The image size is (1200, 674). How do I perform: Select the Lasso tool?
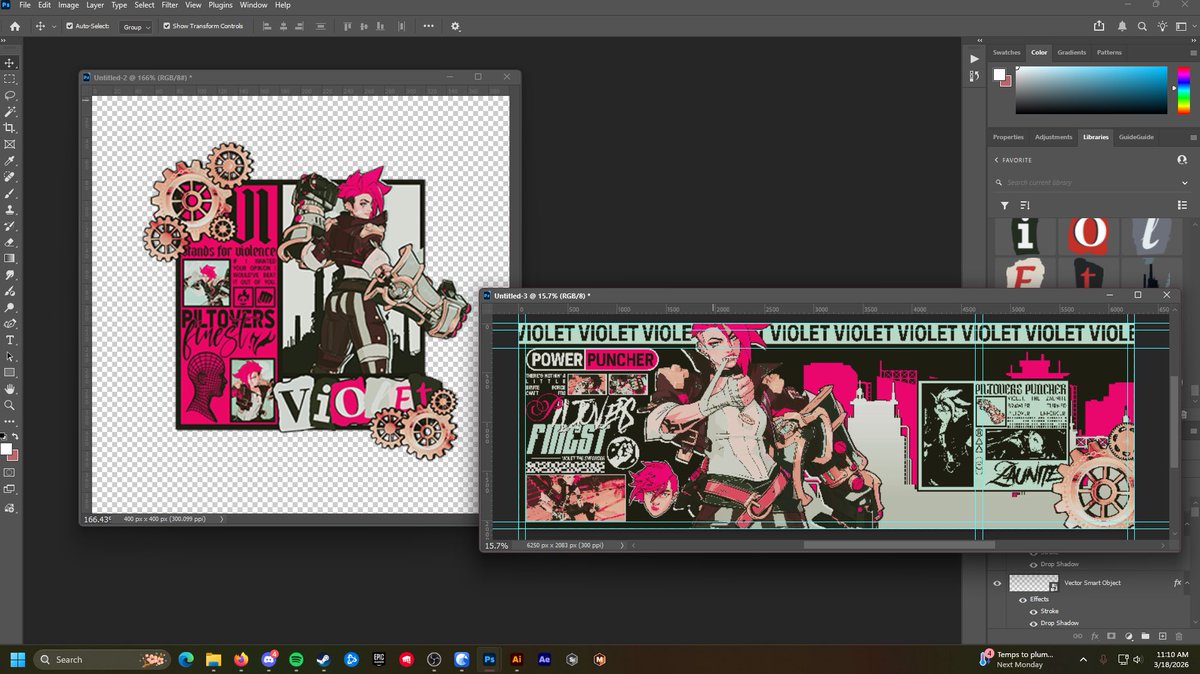coord(10,95)
